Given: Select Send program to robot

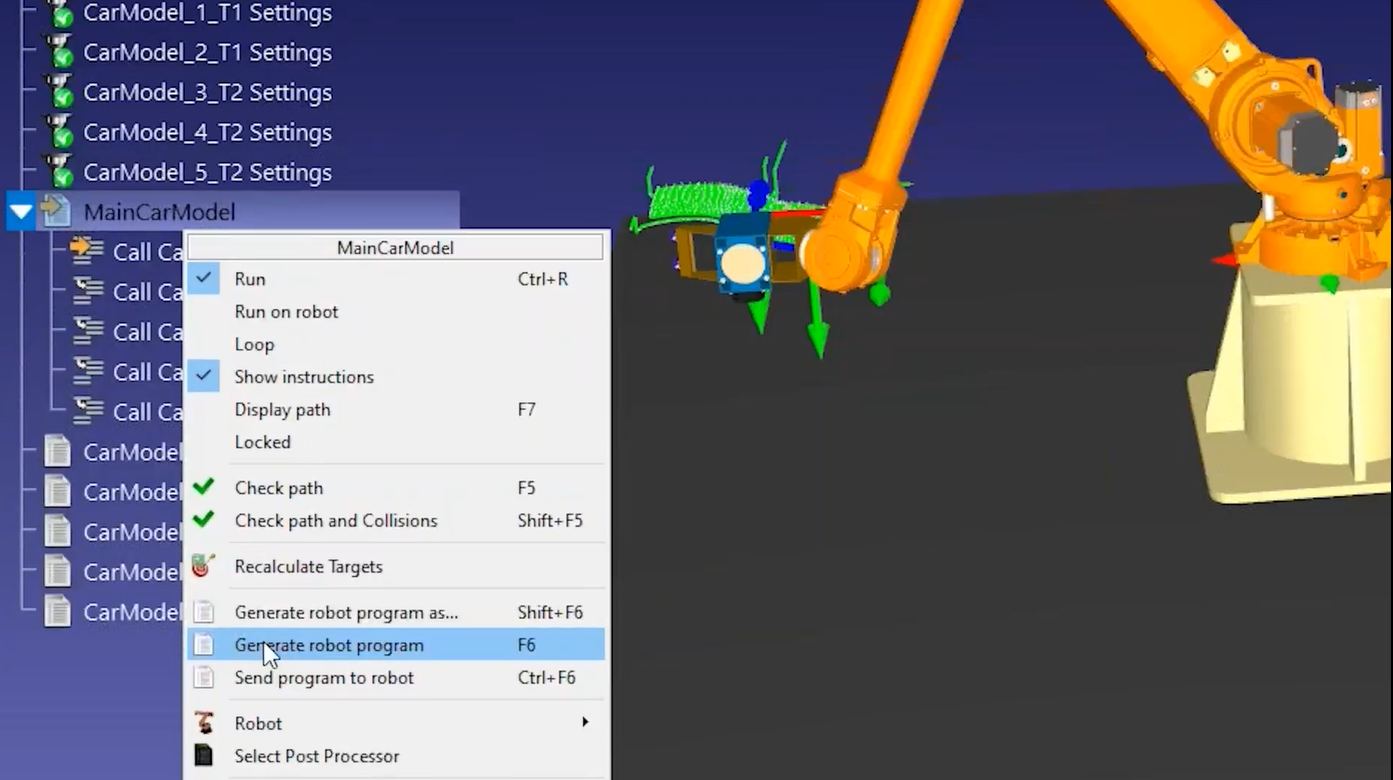Looking at the screenshot, I should pos(324,678).
